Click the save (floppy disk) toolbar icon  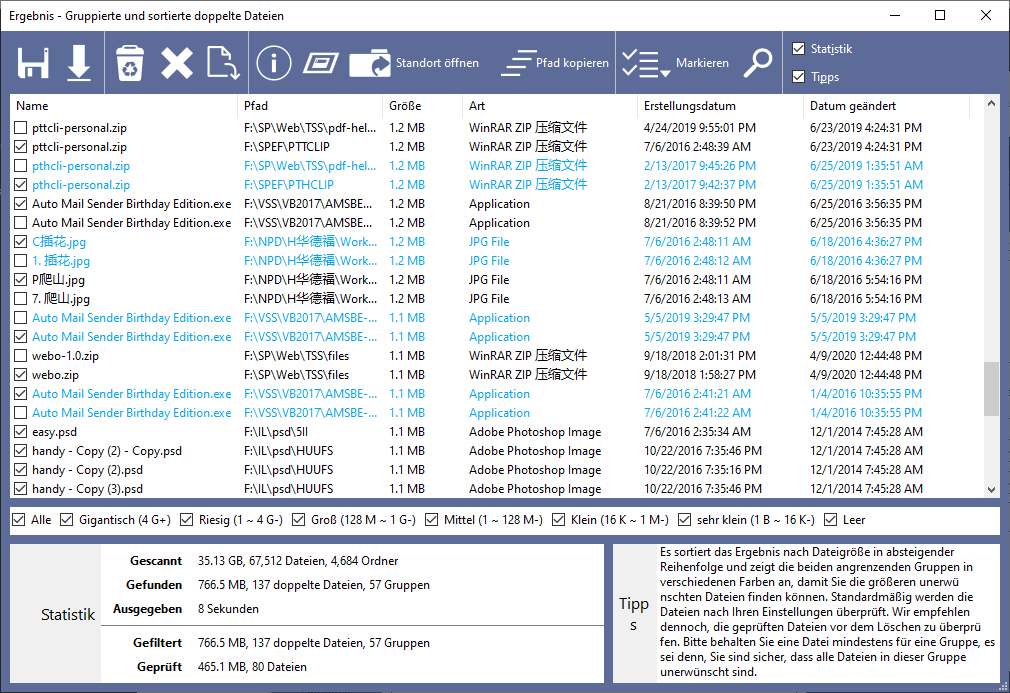tap(33, 63)
